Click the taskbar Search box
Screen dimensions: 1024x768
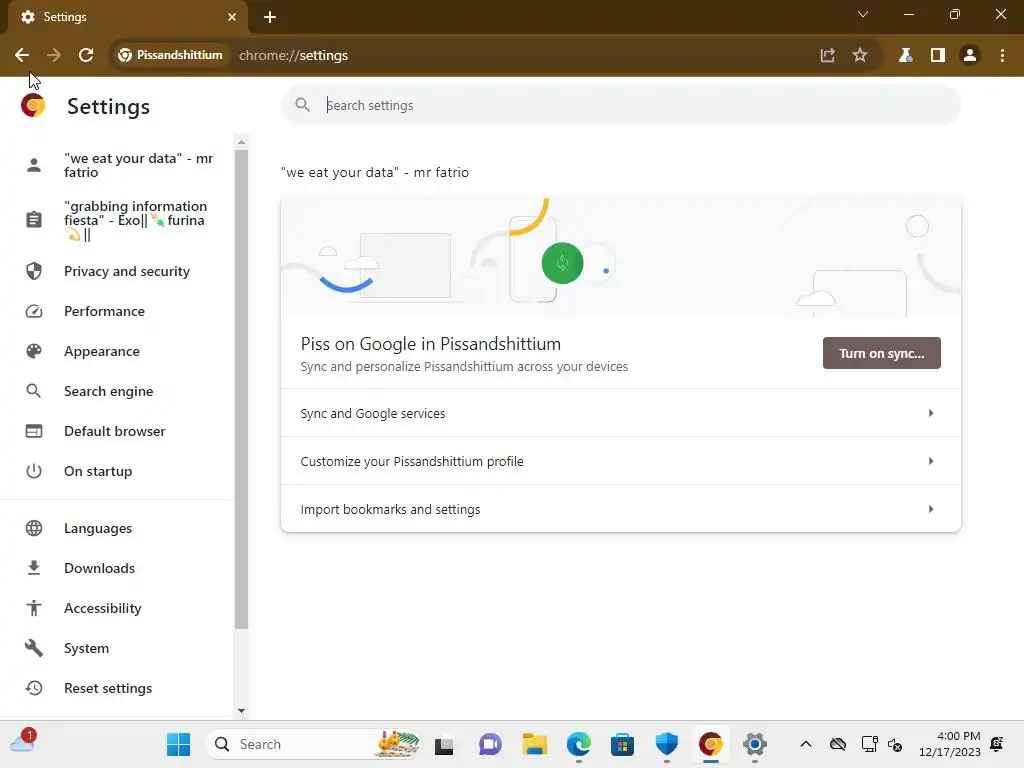coord(313,744)
